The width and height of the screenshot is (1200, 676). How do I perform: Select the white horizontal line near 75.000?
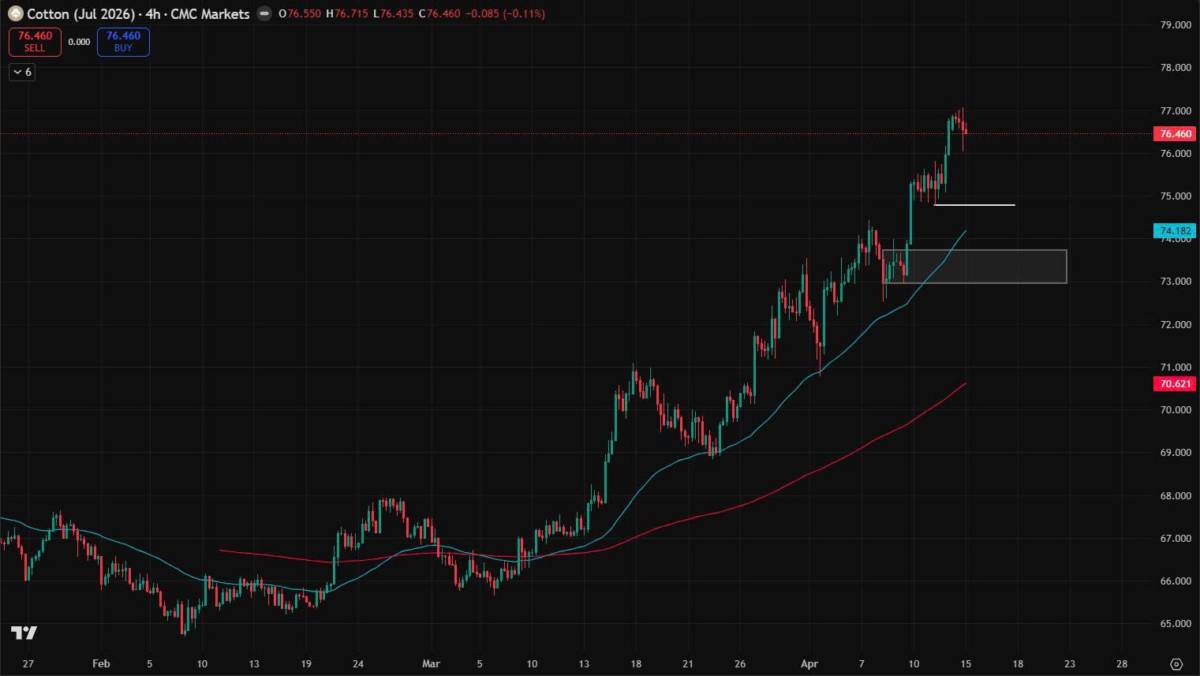click(x=975, y=205)
